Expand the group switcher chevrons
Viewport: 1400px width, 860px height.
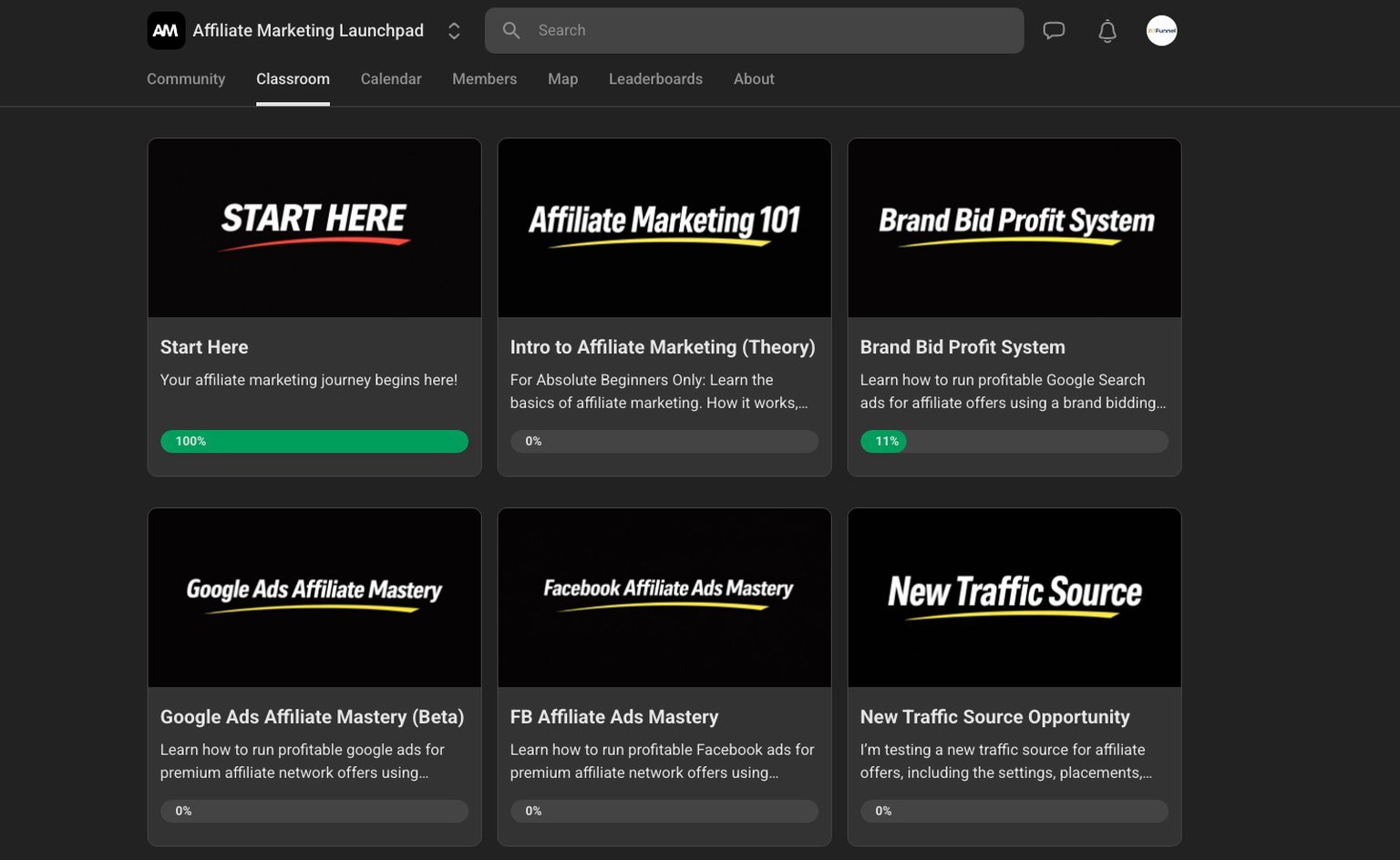click(454, 31)
